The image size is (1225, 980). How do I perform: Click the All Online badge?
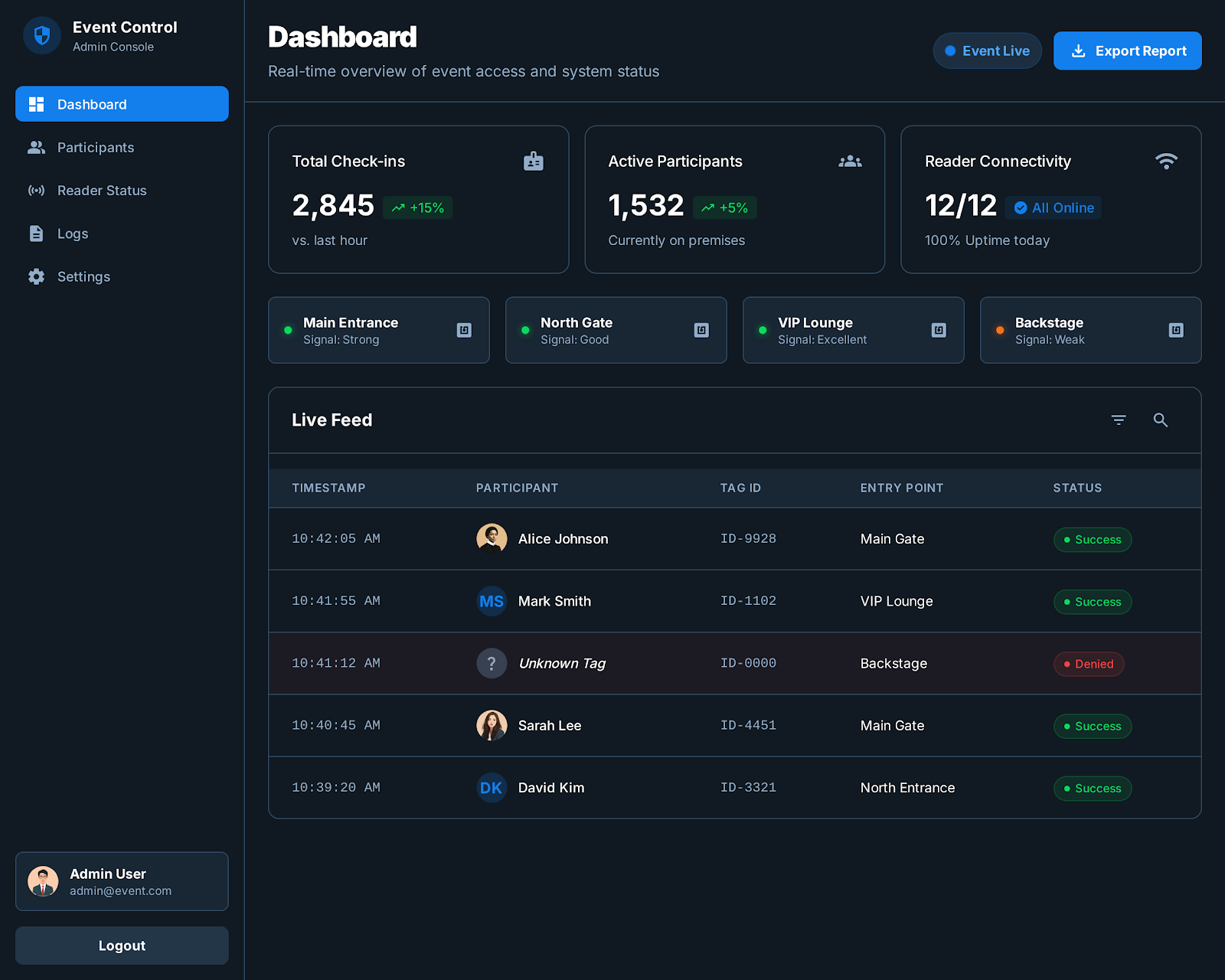click(x=1053, y=207)
